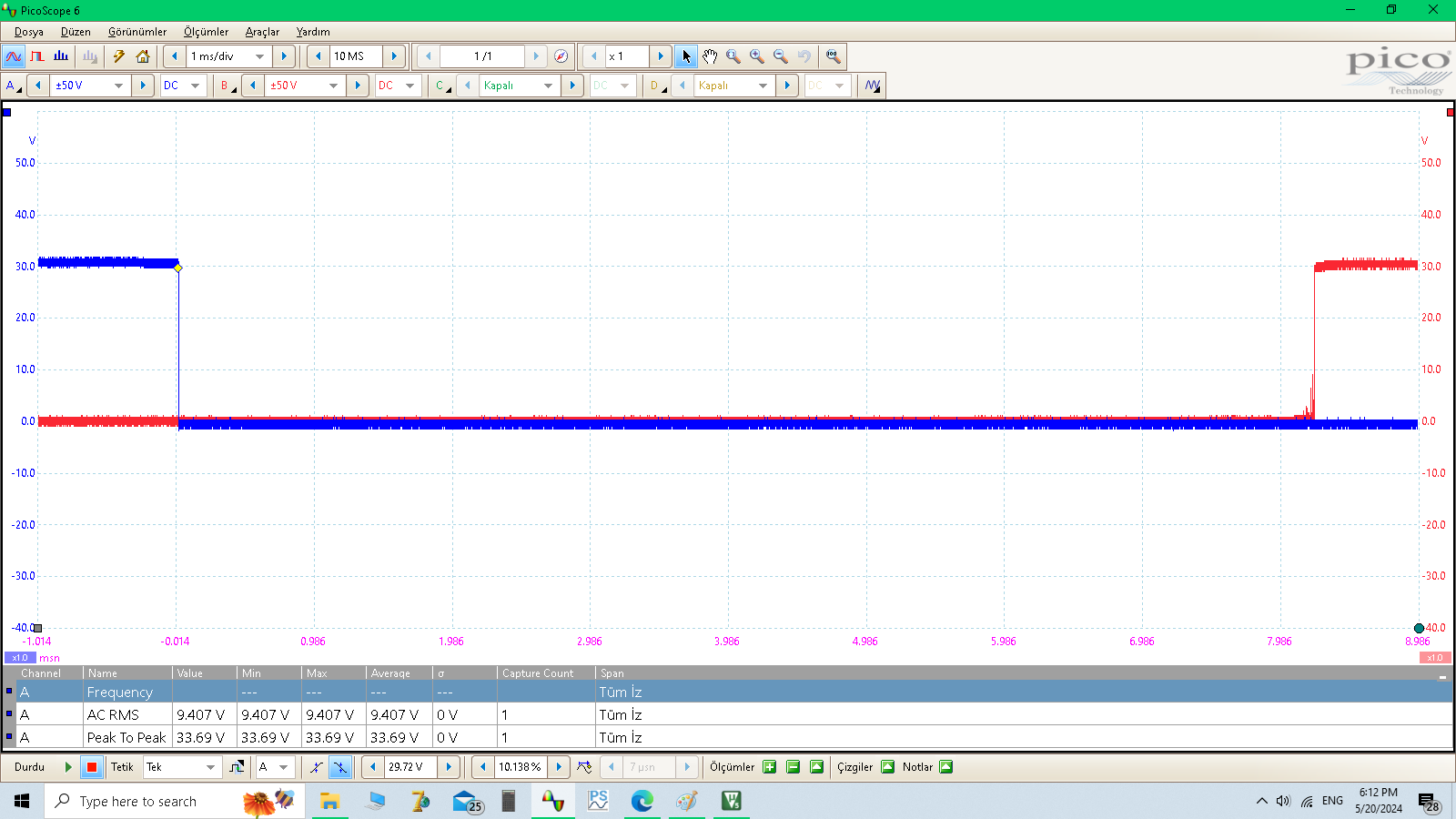Open rapid trigger delay icon
The image size is (1456, 819).
pyautogui.click(x=584, y=767)
